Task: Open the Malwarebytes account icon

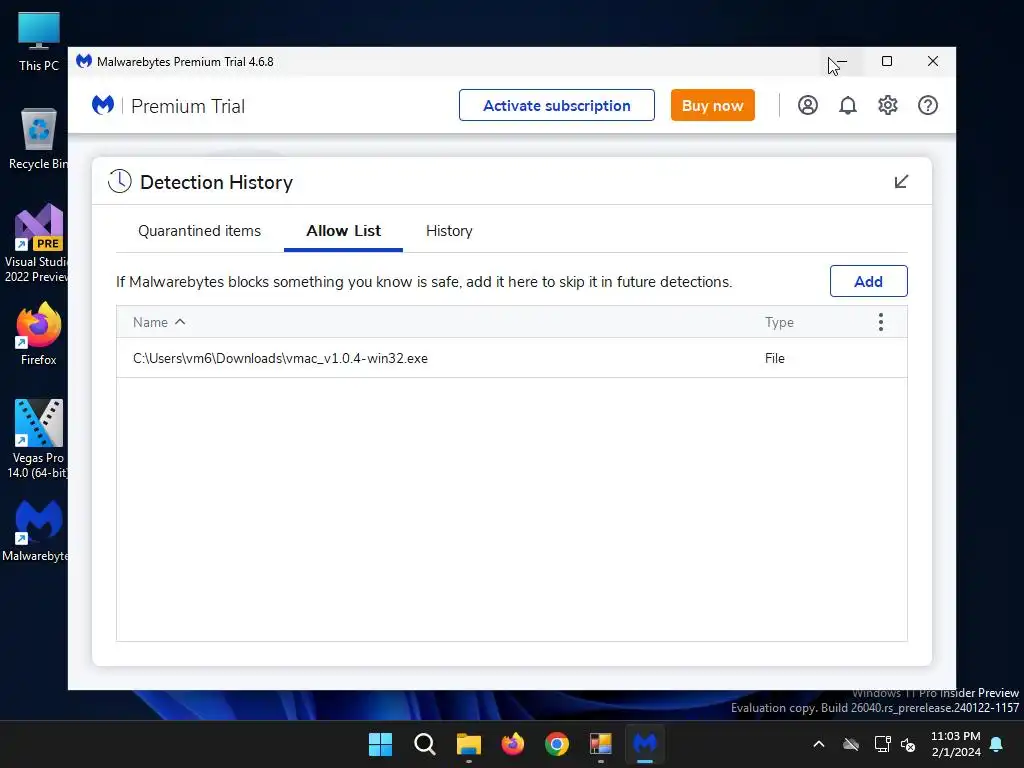Action: tap(808, 105)
